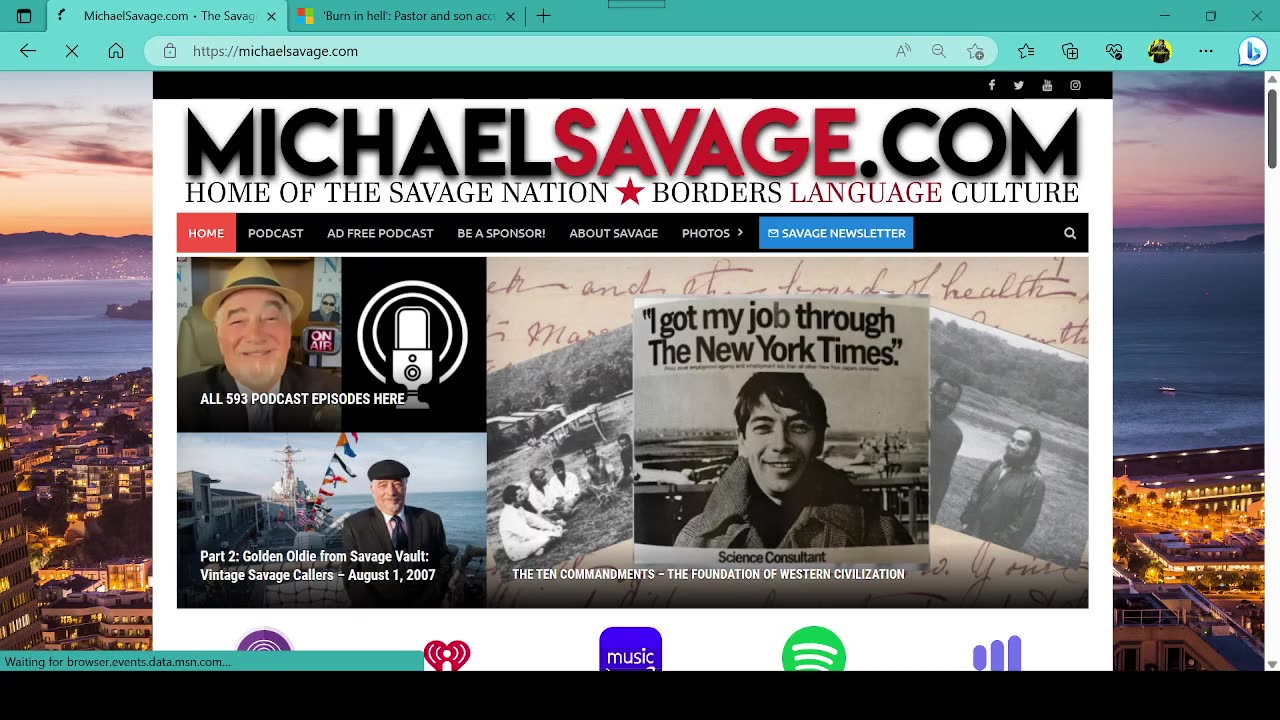Click the New York Times featured image

[x=787, y=432]
